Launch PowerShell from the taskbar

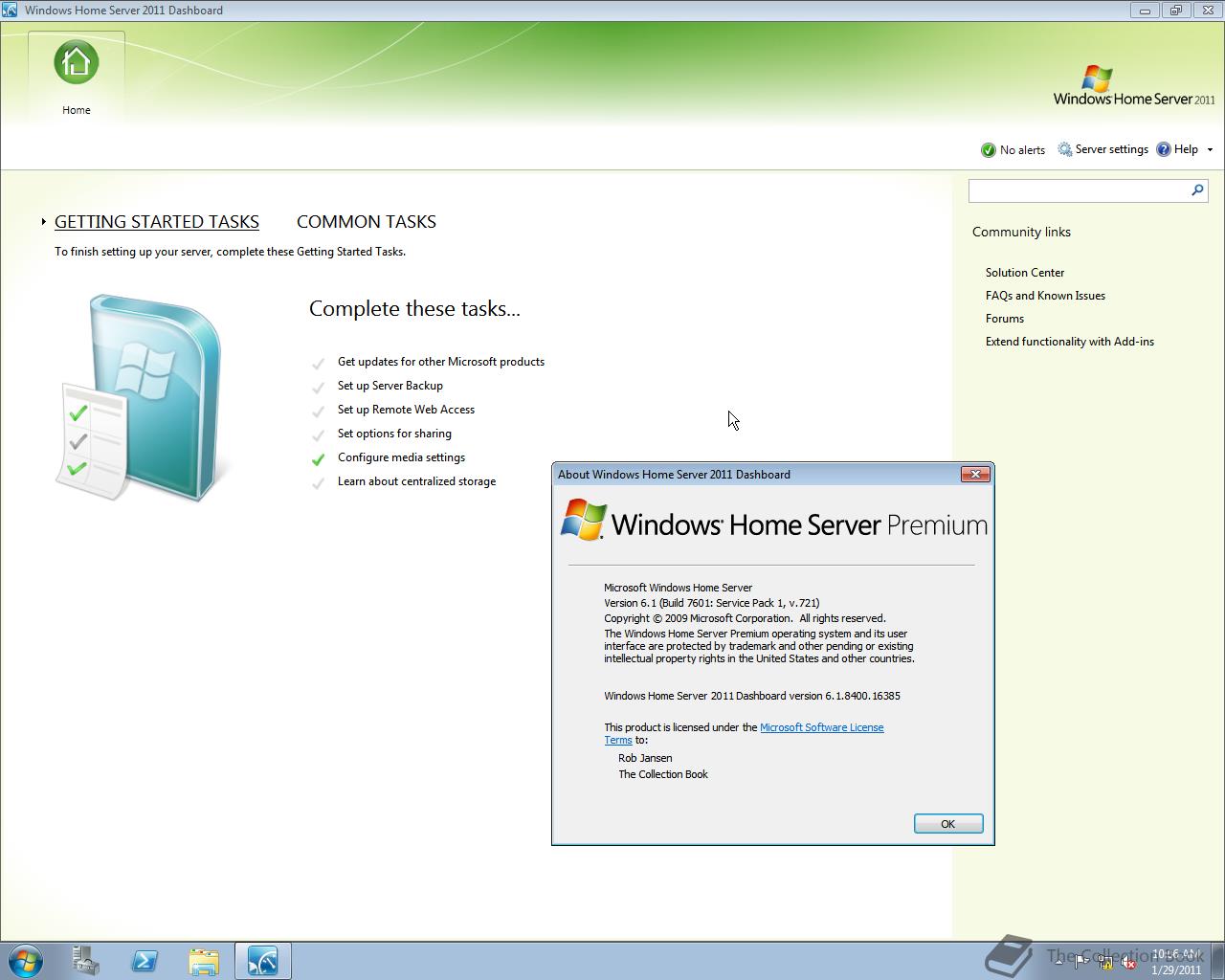[145, 960]
